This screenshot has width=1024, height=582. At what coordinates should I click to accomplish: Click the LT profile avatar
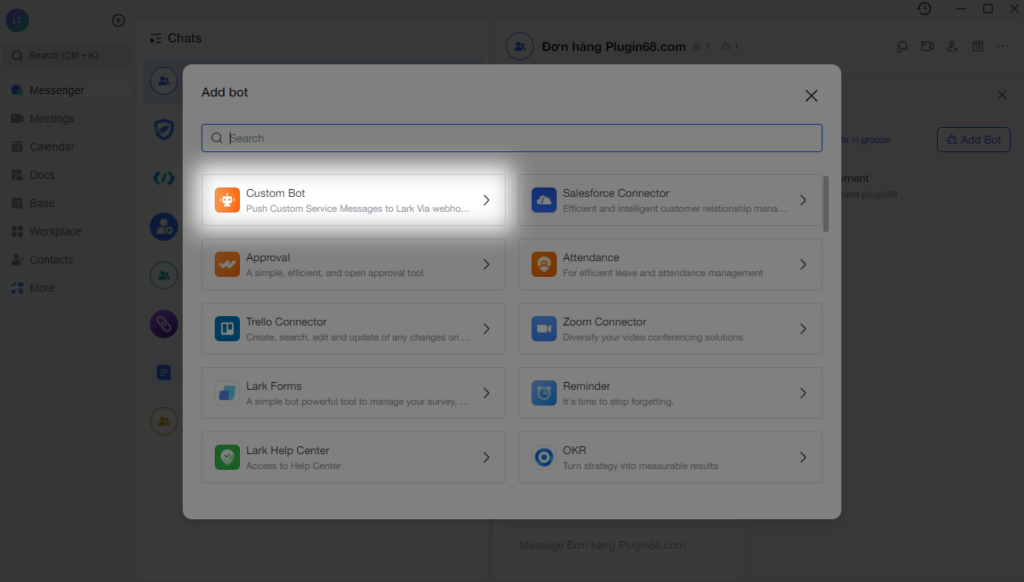[17, 20]
